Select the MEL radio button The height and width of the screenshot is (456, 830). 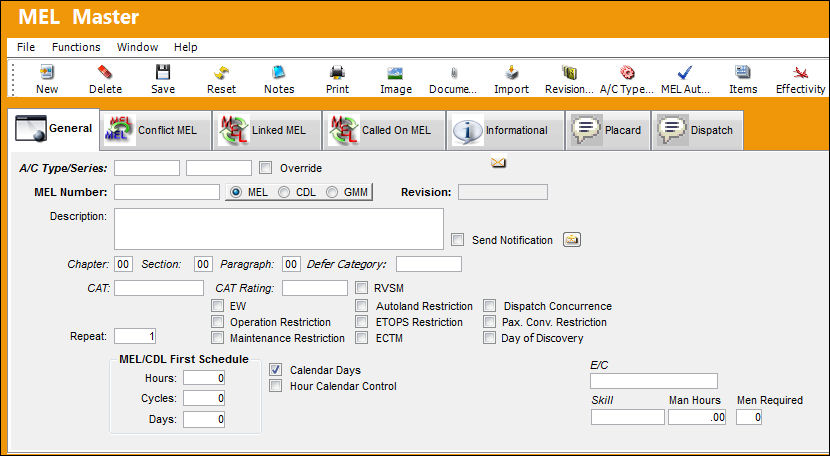click(x=236, y=192)
